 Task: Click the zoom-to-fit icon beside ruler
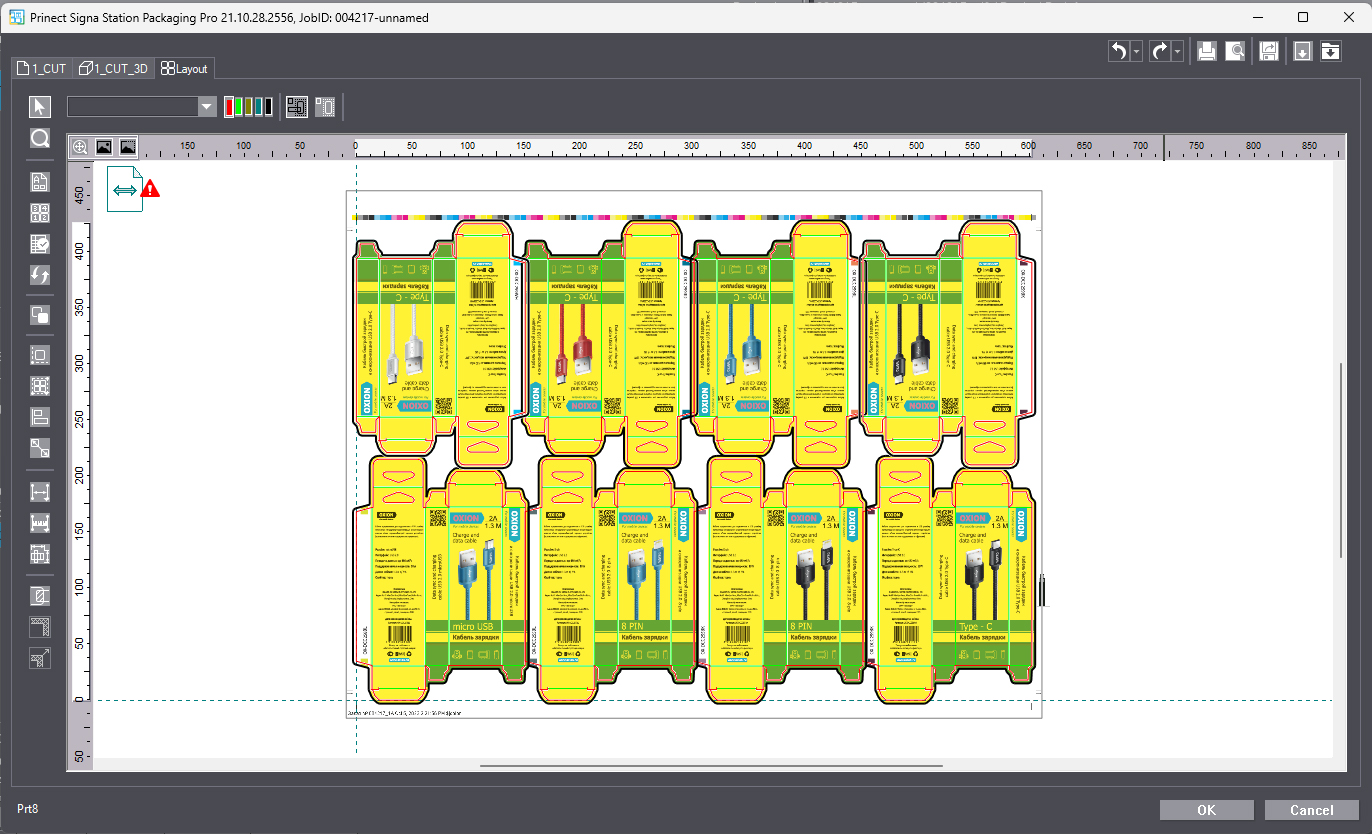click(x=80, y=147)
